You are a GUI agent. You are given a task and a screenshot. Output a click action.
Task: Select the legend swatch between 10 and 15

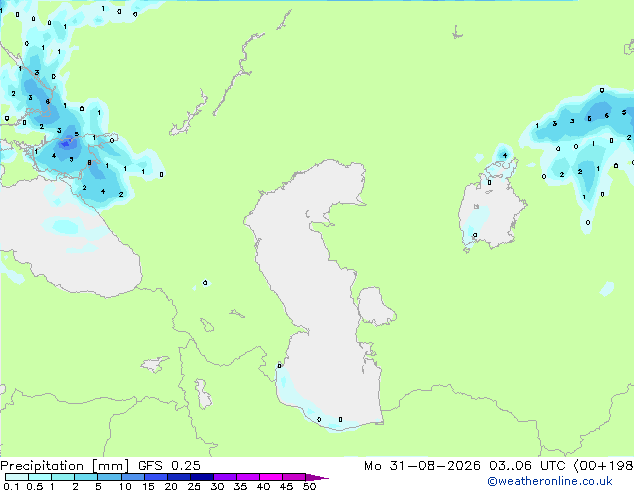click(x=133, y=477)
